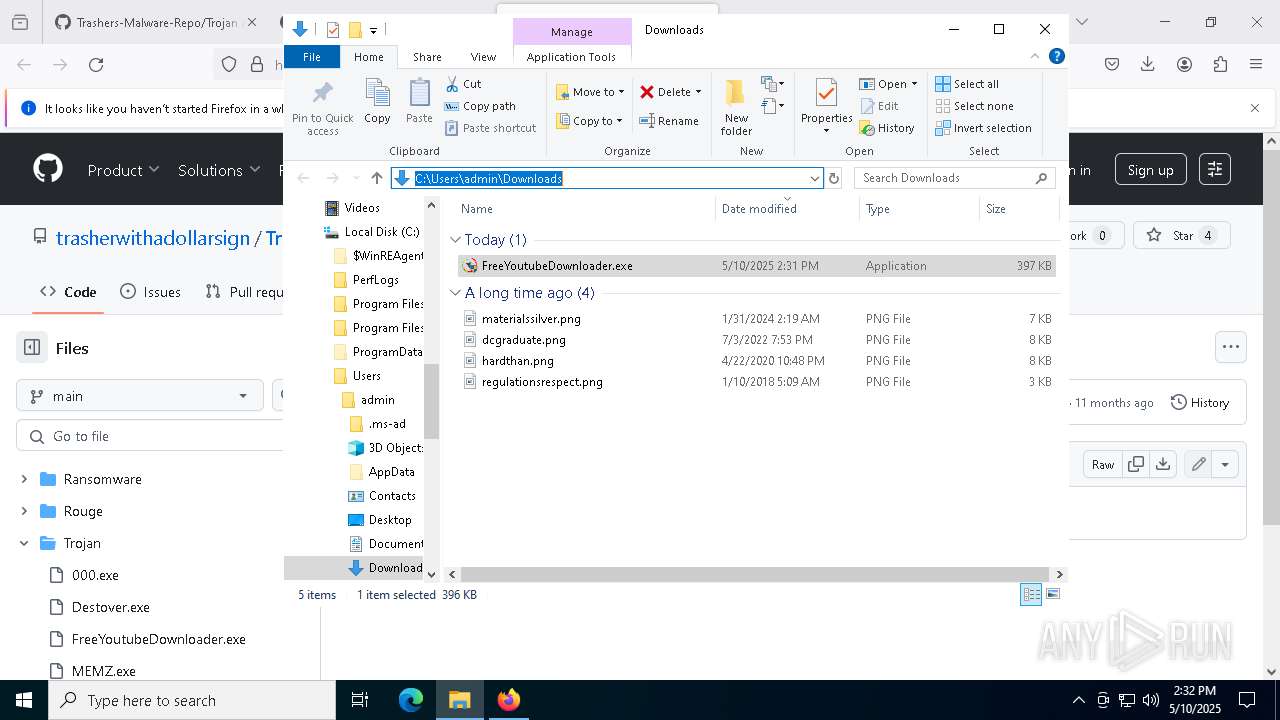The width and height of the screenshot is (1280, 720).
Task: Open address bar history dropdown
Action: pos(814,178)
